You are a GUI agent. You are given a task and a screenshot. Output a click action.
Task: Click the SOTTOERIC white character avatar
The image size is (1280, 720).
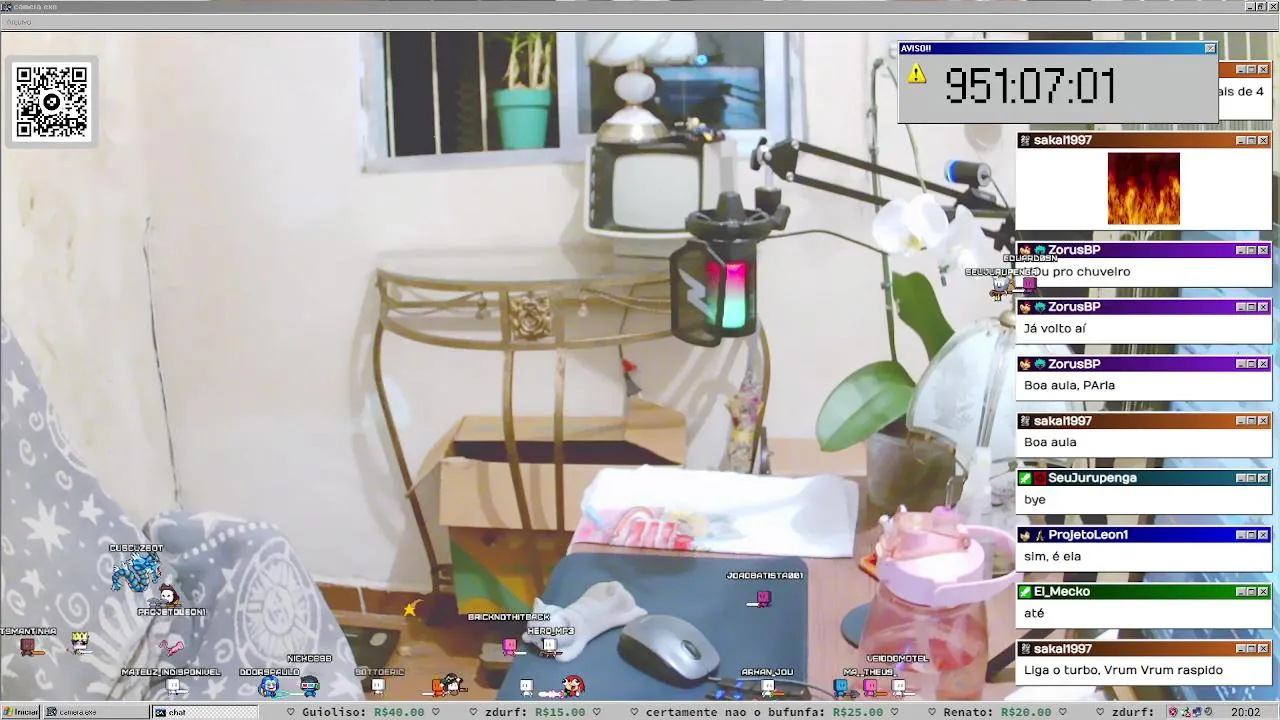[378, 686]
